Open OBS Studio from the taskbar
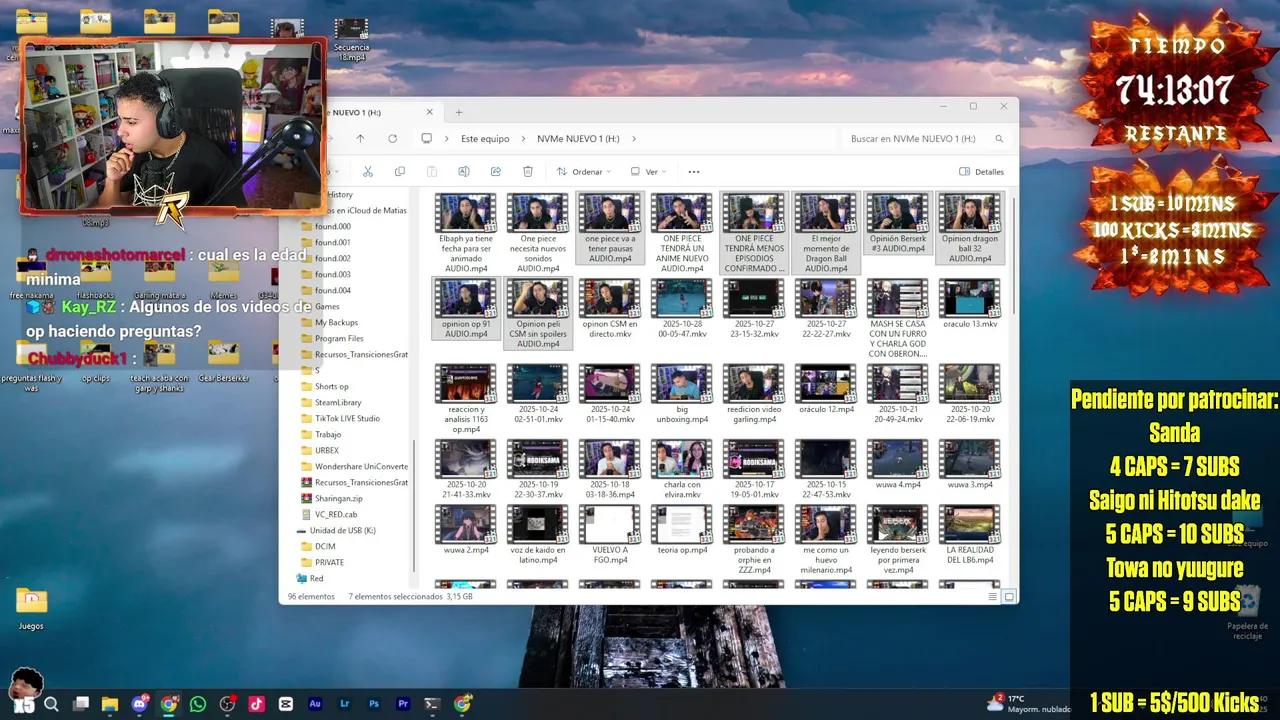1280x720 pixels. [227, 704]
